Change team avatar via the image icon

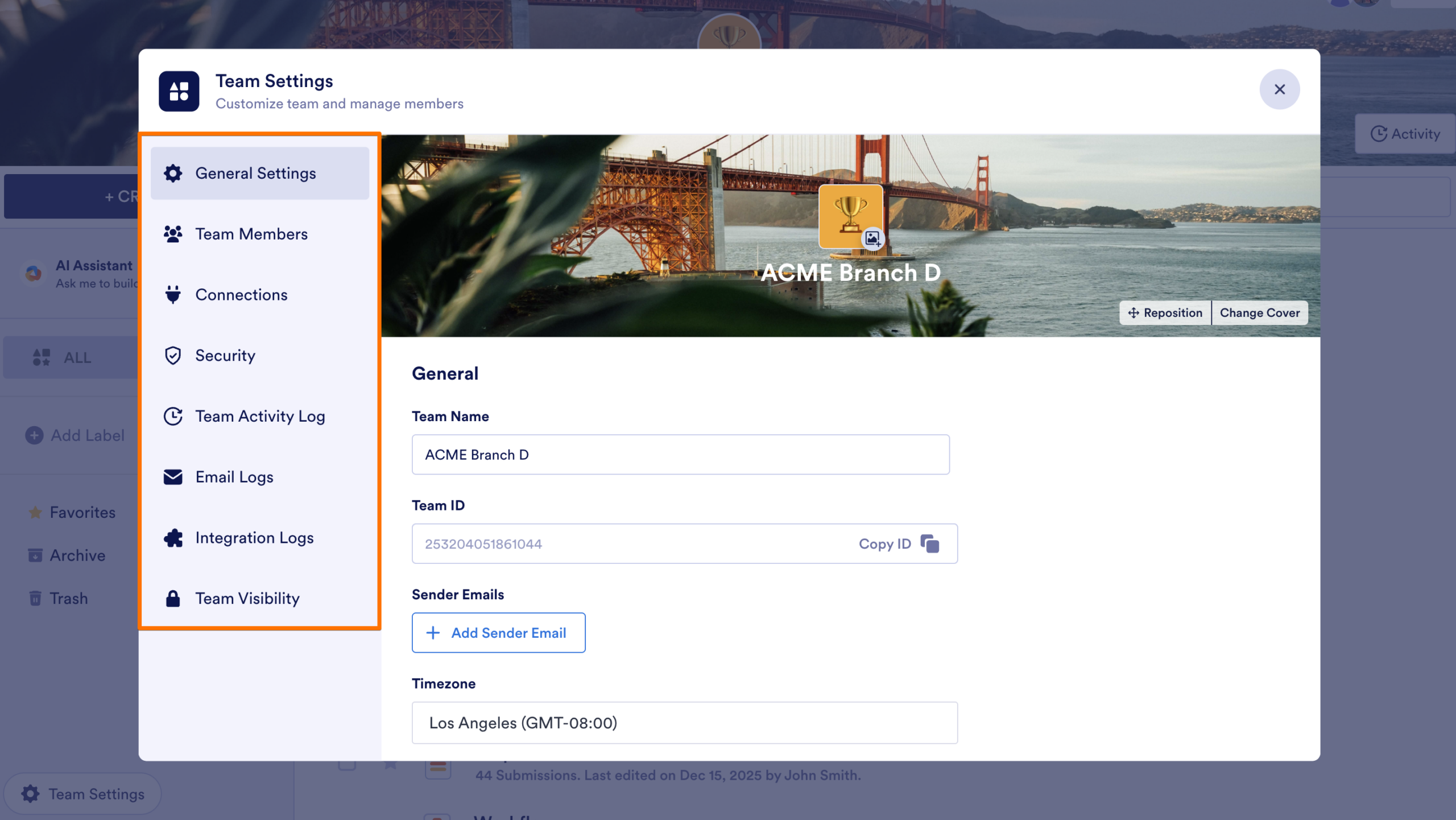[872, 238]
